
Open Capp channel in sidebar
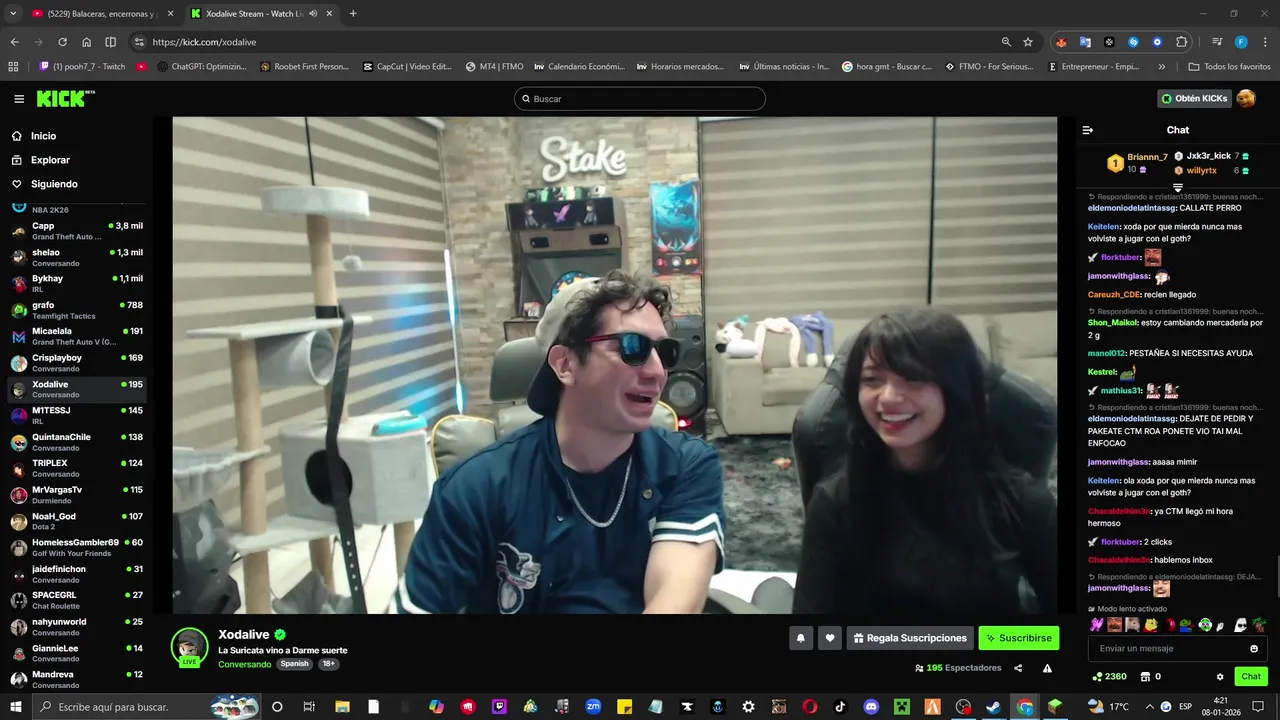77,231
